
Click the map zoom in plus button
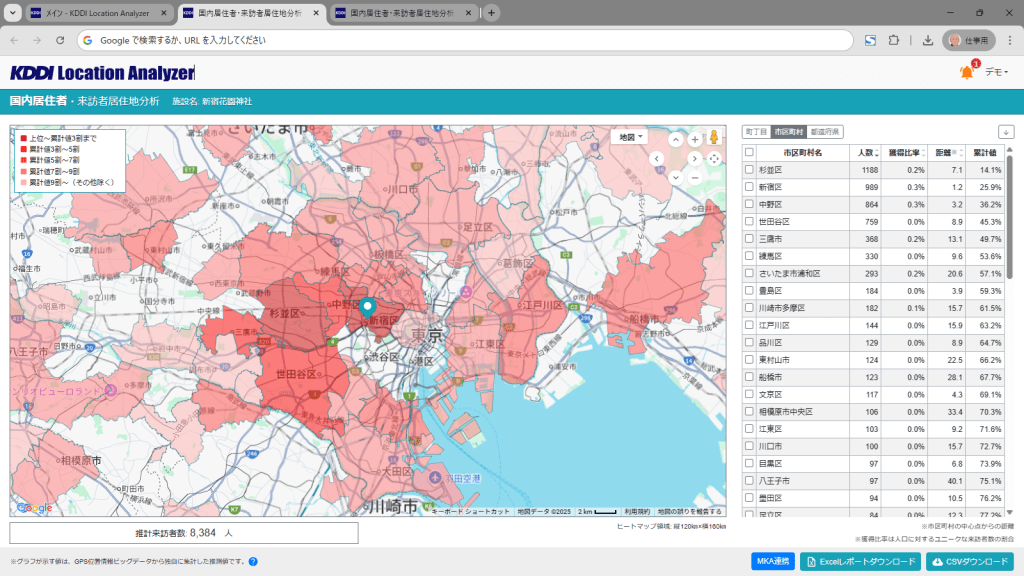click(x=695, y=140)
